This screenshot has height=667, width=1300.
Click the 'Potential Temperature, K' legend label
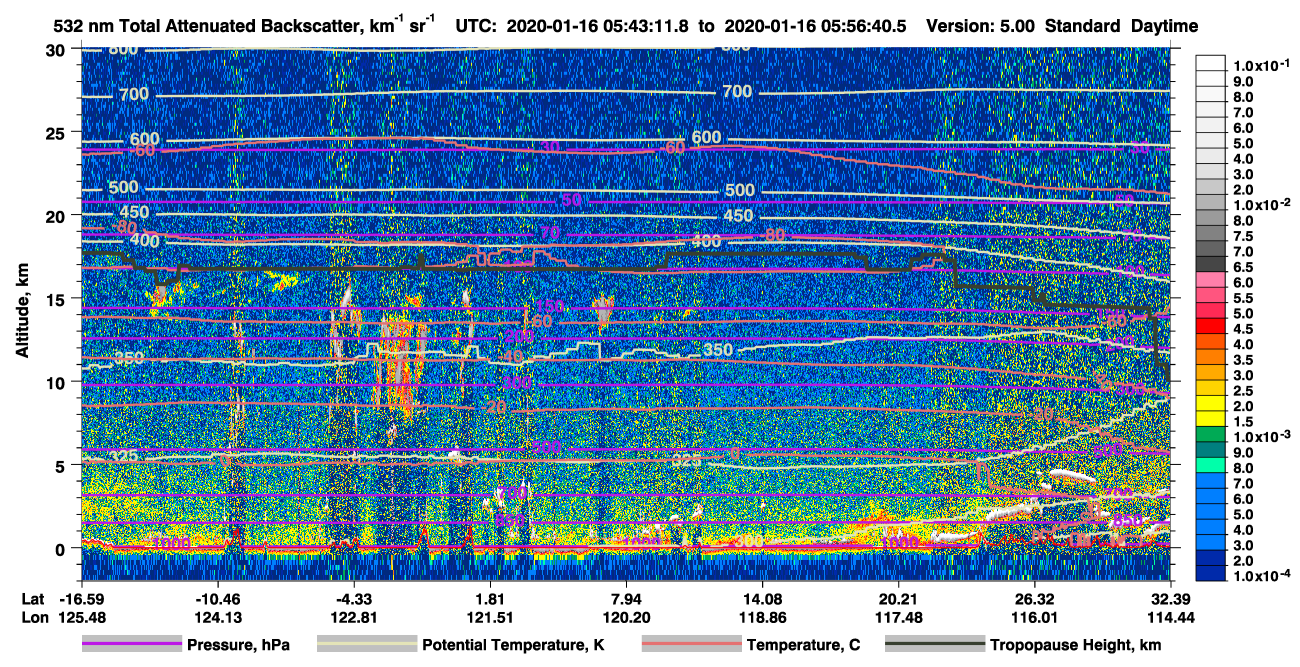click(x=514, y=646)
